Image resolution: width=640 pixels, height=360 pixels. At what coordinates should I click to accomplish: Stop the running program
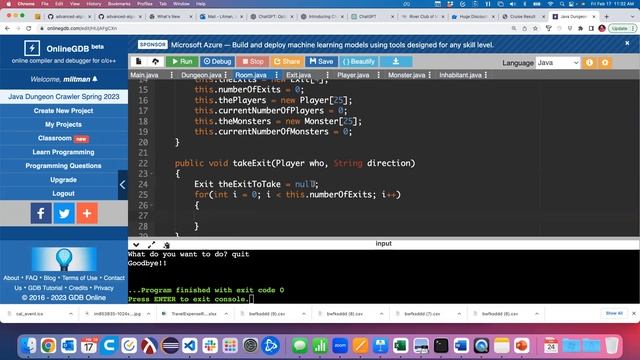coord(253,62)
